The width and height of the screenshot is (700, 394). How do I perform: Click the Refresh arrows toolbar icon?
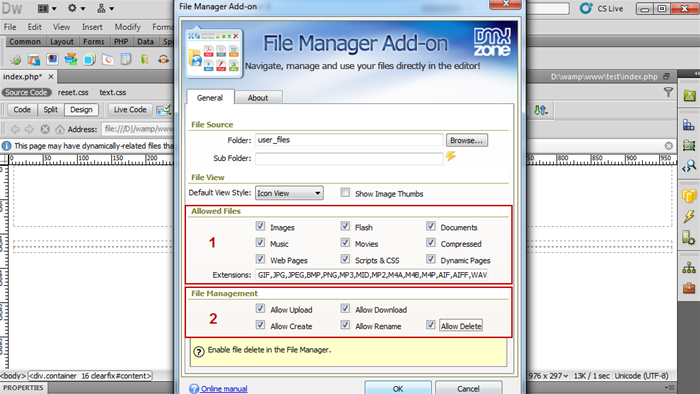[x=540, y=110]
